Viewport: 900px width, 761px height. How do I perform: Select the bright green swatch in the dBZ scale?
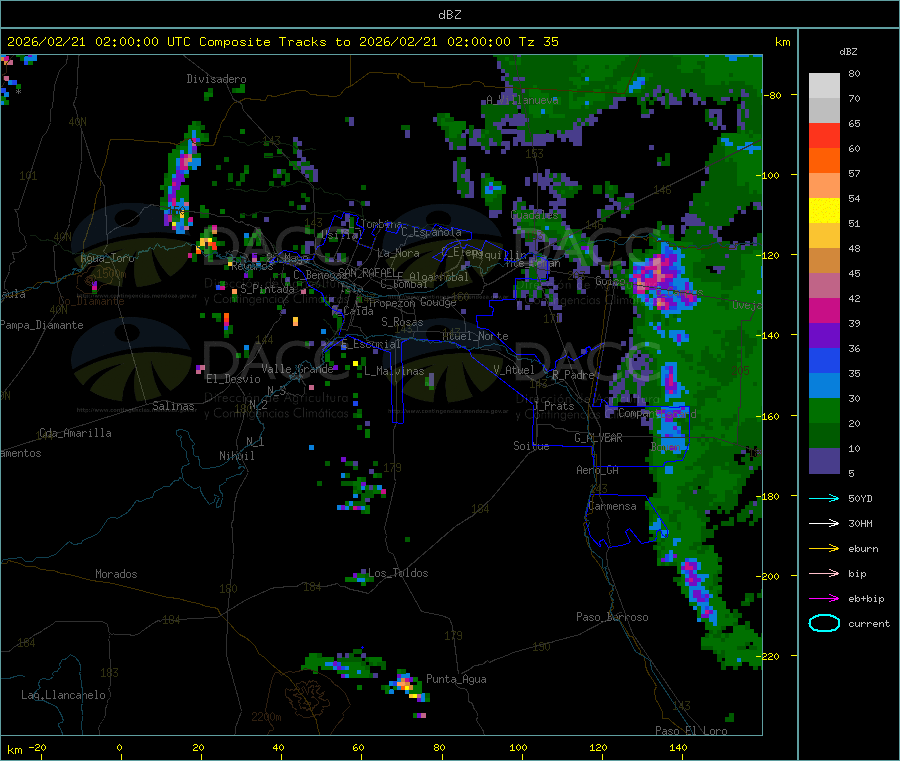point(824,410)
